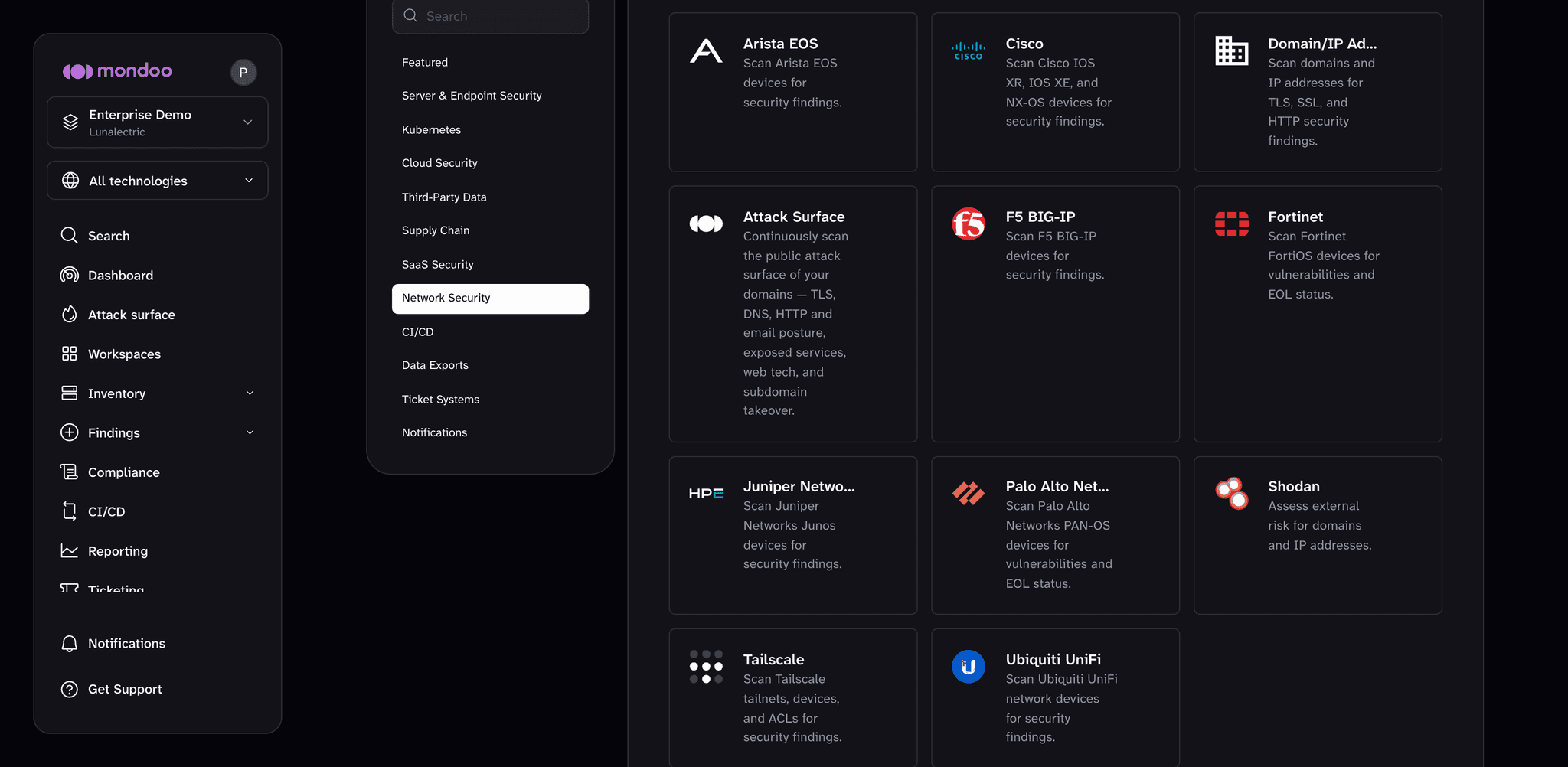Open the Attack Surface integration card
The width and height of the screenshot is (1568, 767).
(x=793, y=314)
